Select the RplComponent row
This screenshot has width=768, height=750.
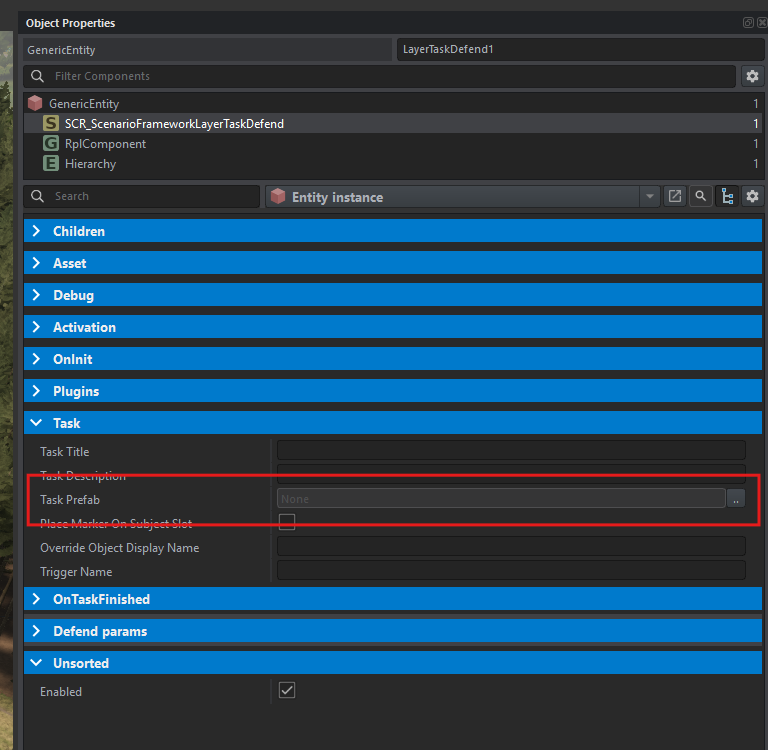[393, 144]
